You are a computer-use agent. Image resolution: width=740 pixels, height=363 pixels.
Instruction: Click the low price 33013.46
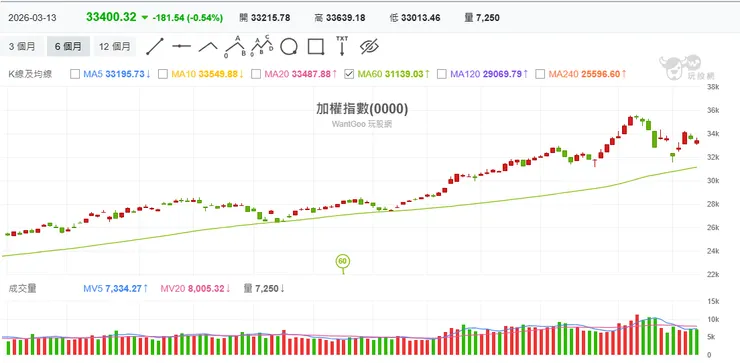pyautogui.click(x=420, y=18)
